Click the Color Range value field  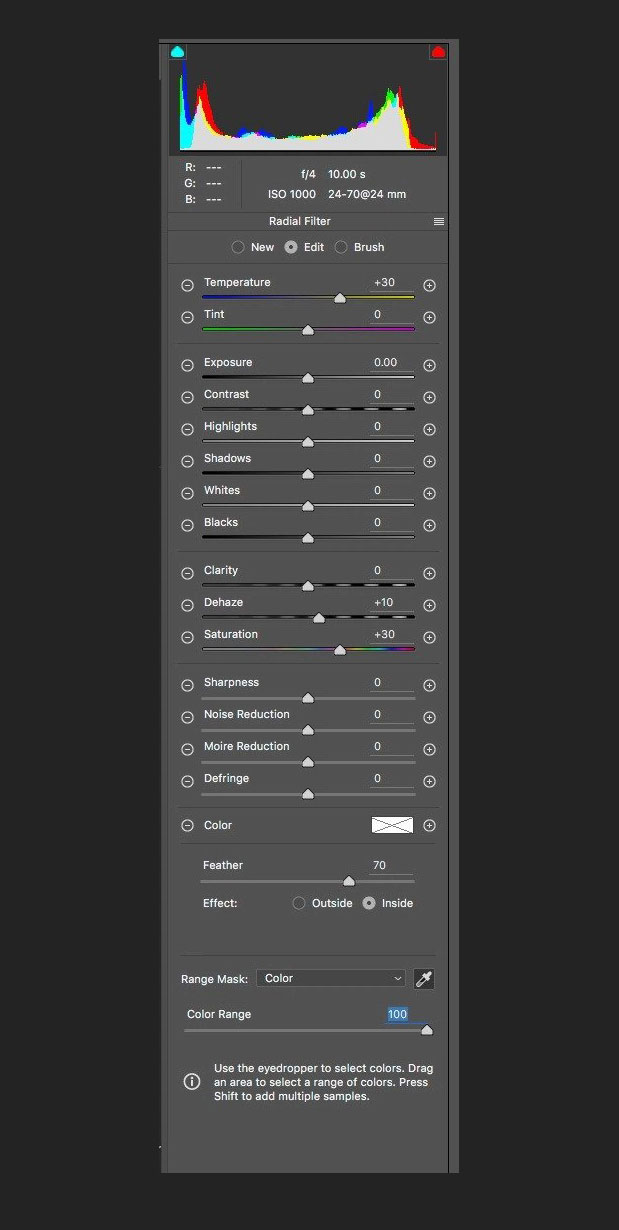click(x=398, y=1014)
